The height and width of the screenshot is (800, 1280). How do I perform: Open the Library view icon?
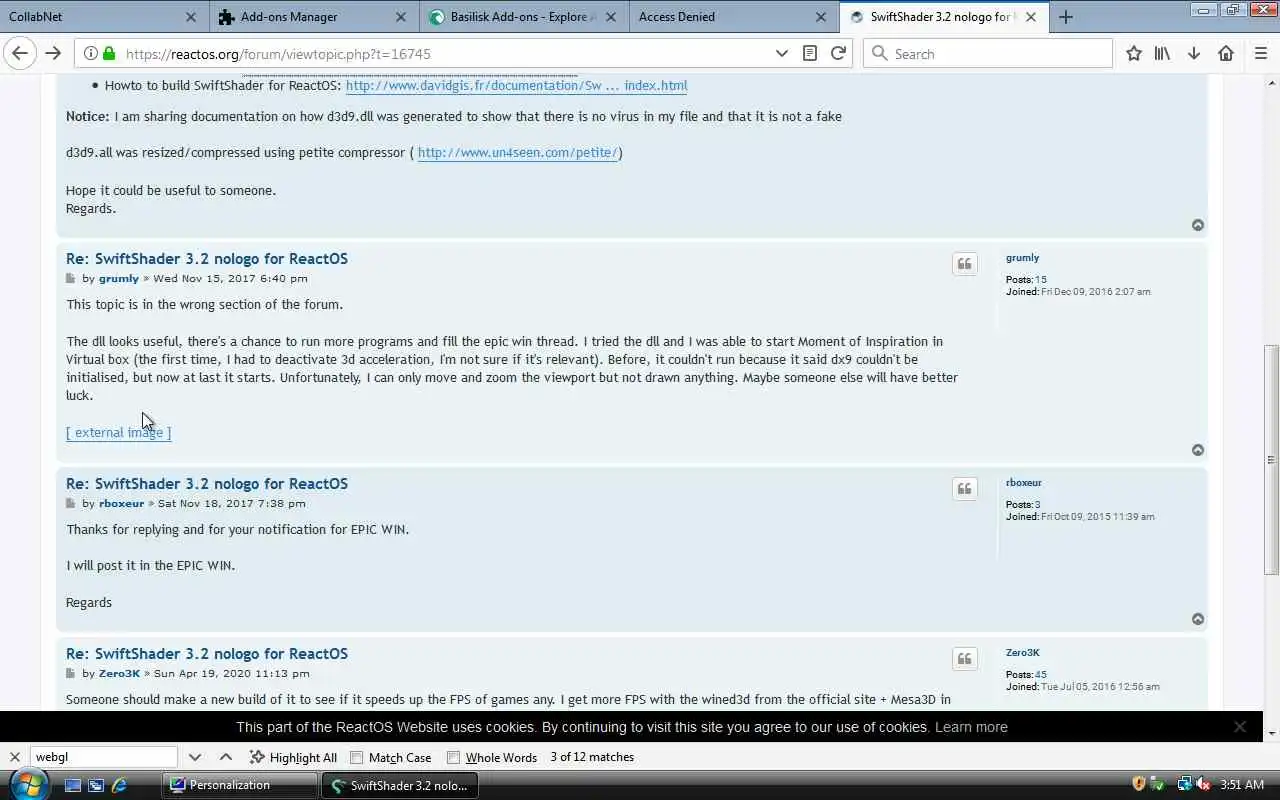(x=1162, y=53)
